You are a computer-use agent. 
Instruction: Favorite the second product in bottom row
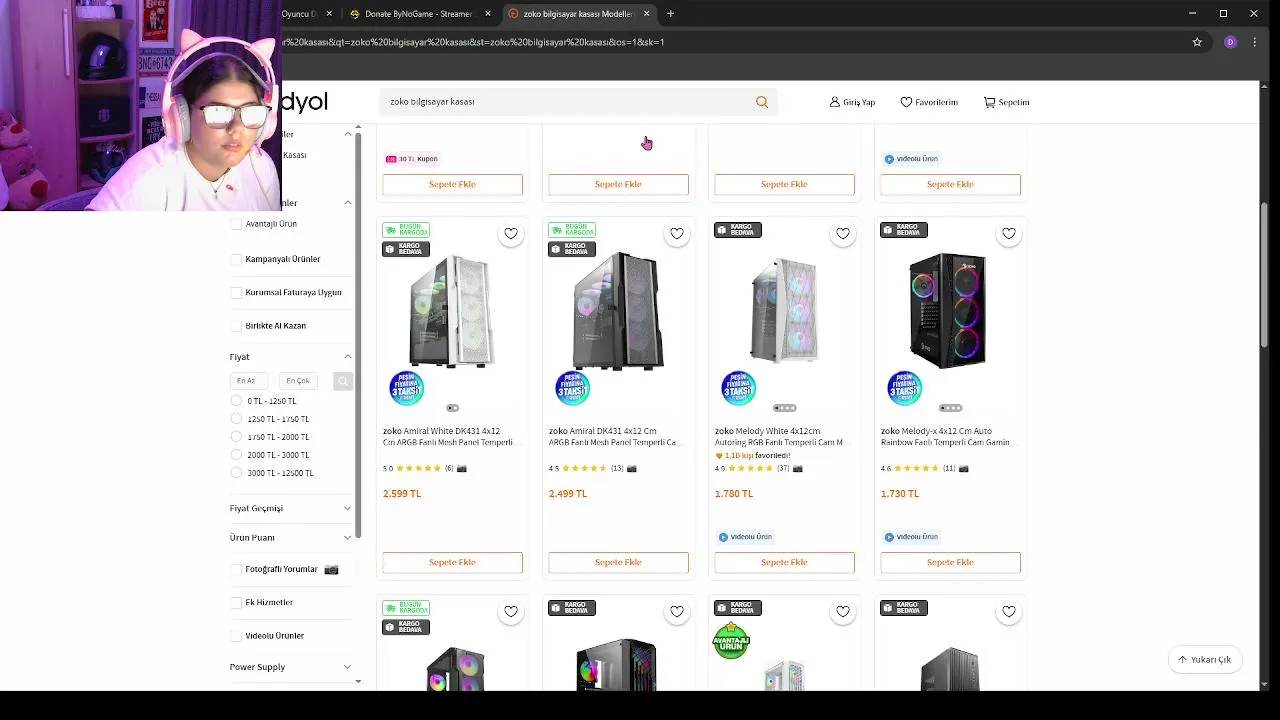pos(677,612)
